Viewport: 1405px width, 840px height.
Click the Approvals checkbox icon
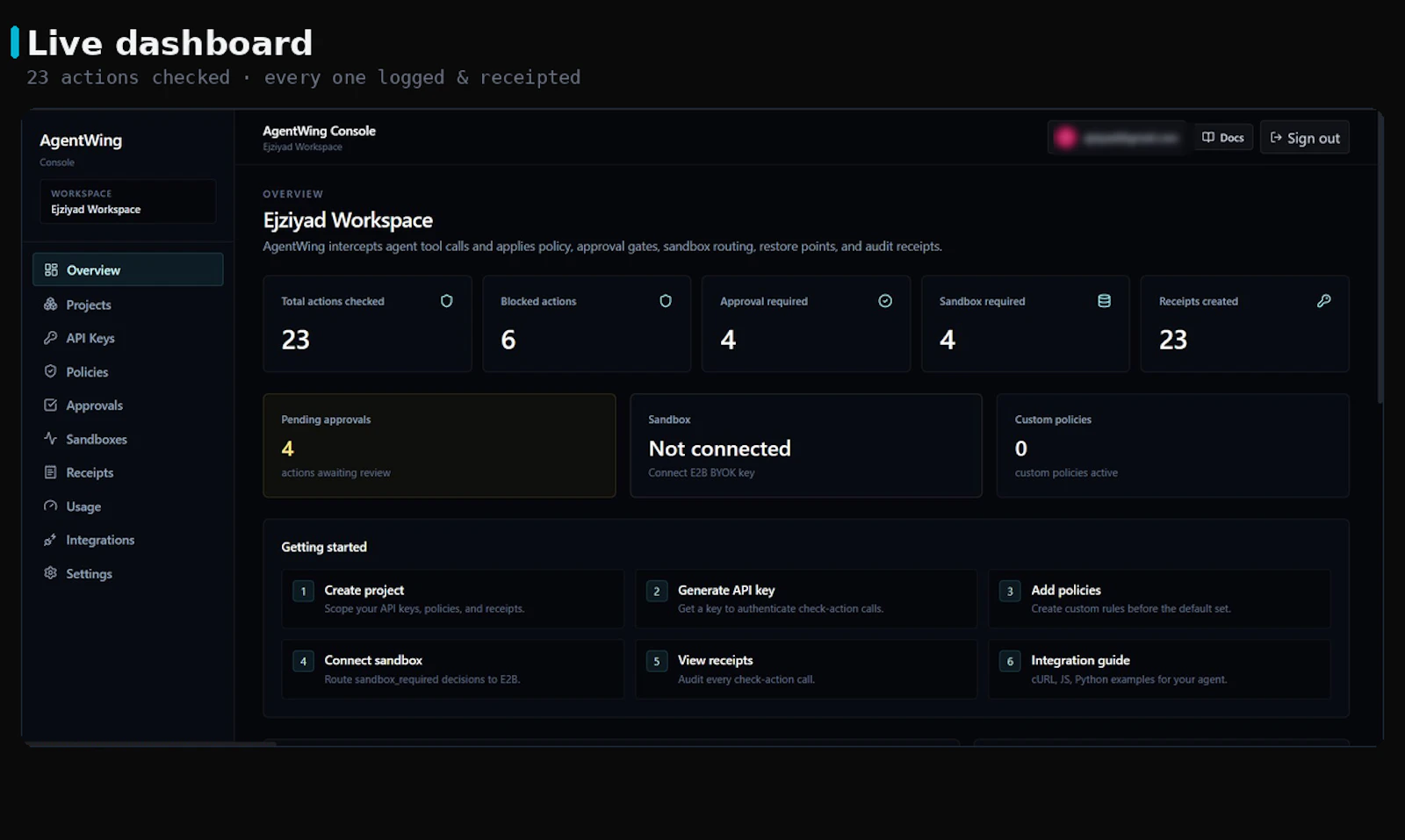(x=51, y=405)
